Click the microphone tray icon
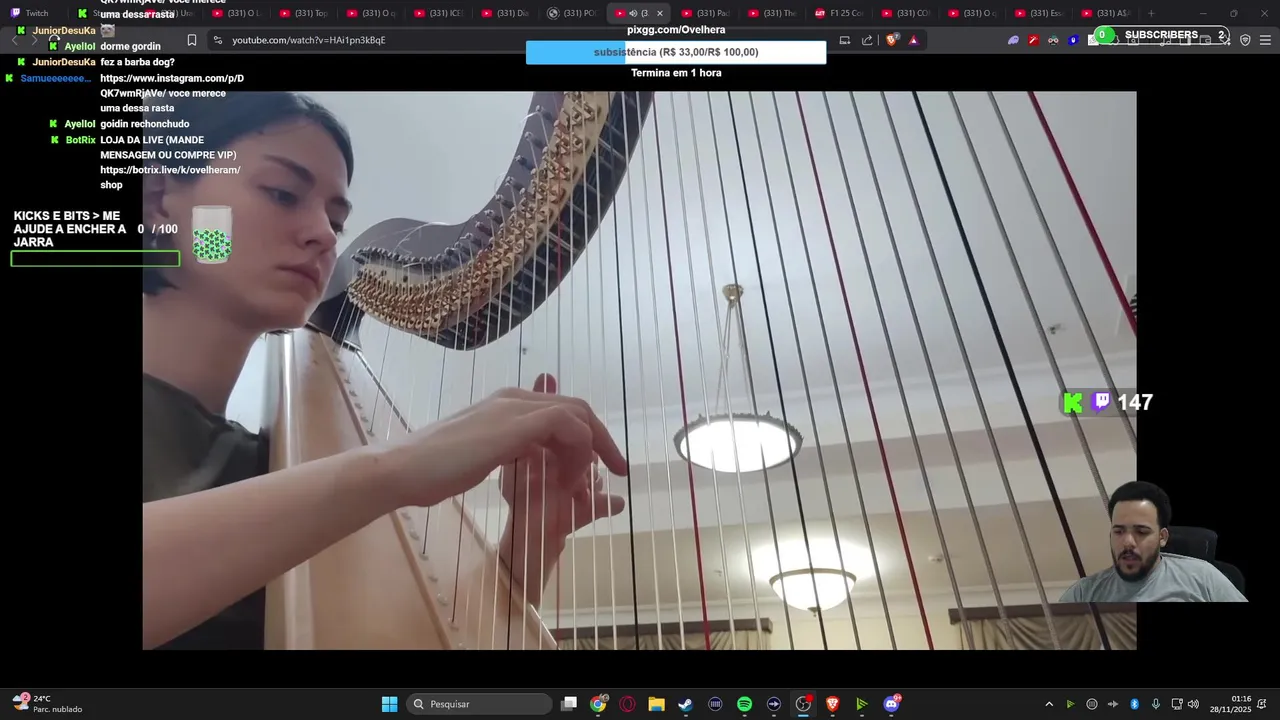 click(1156, 704)
